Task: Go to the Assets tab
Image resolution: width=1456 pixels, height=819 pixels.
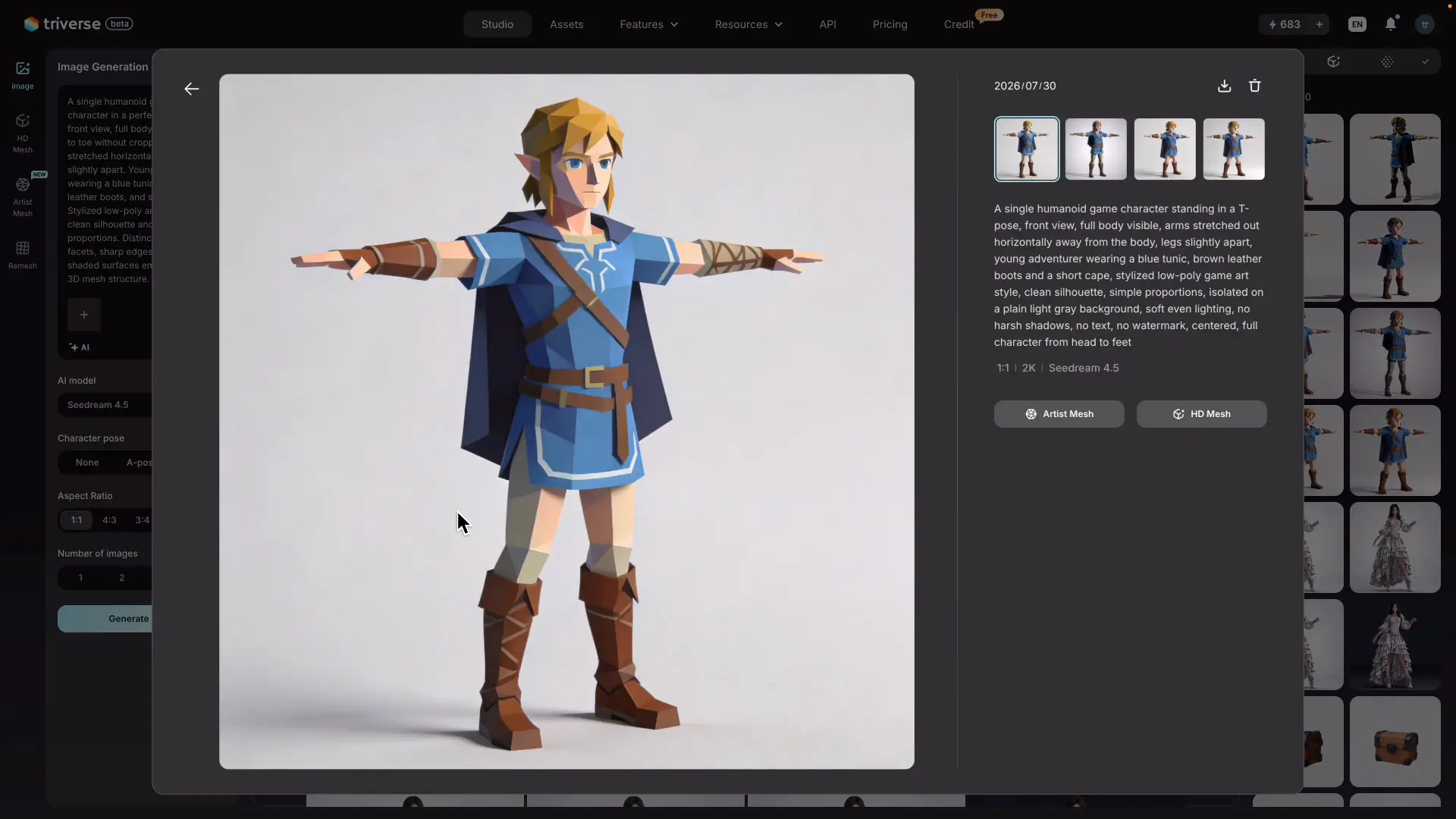Action: click(x=566, y=24)
